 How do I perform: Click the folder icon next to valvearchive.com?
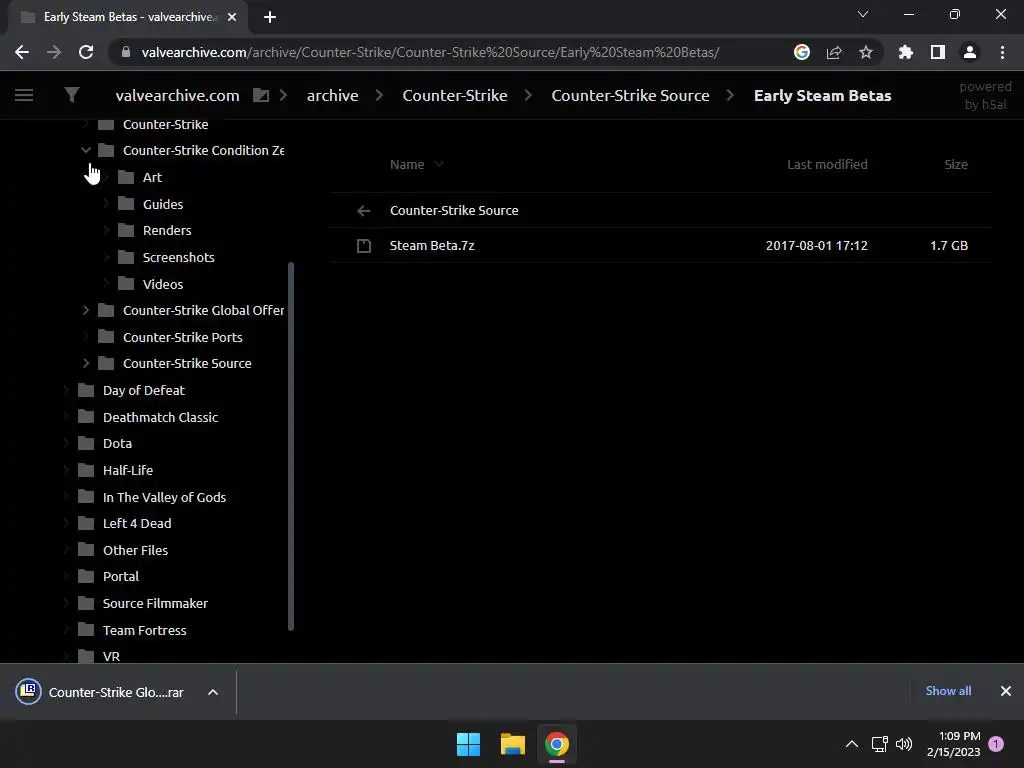(261, 95)
